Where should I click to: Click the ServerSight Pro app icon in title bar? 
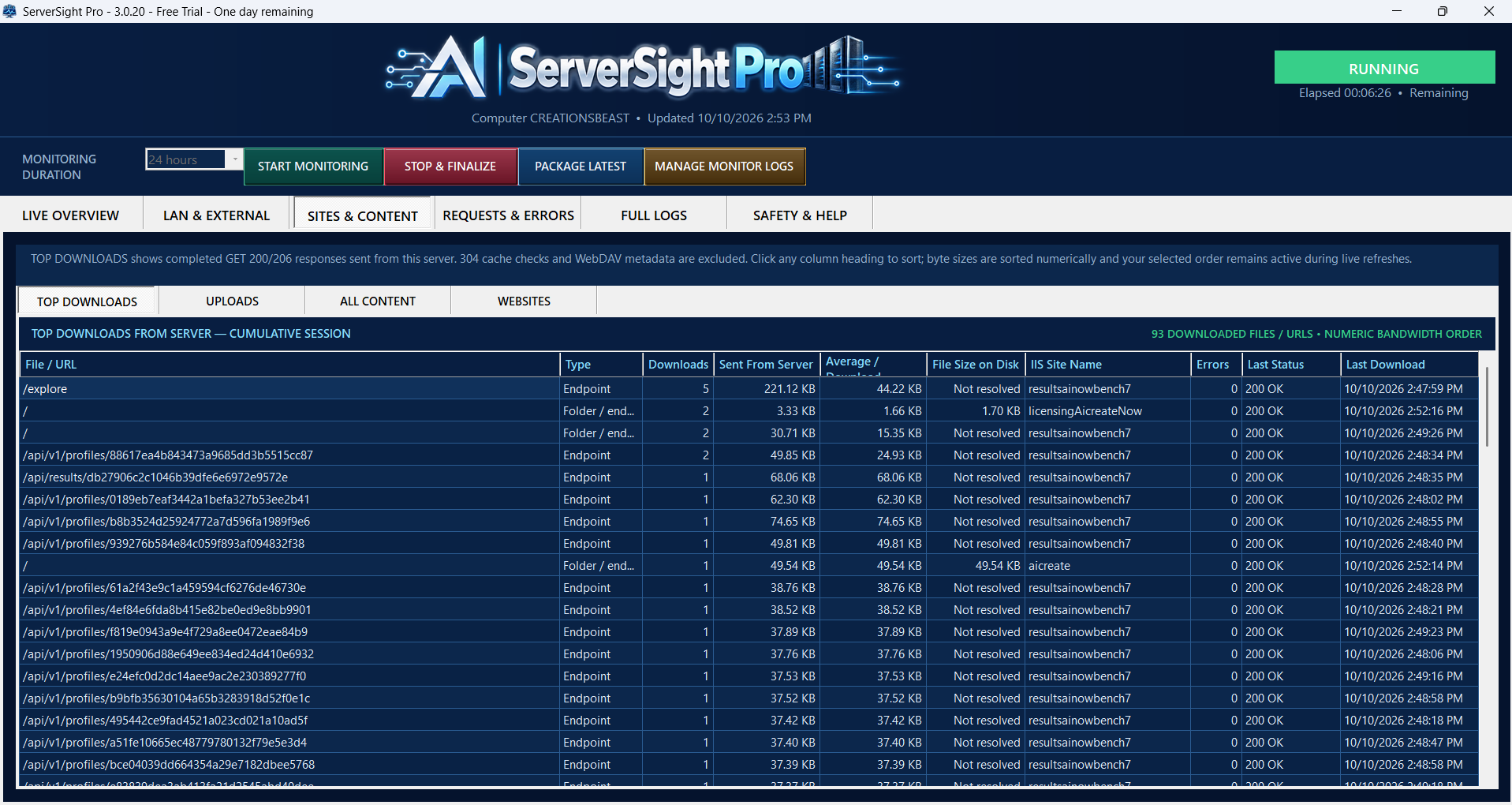(x=9, y=11)
